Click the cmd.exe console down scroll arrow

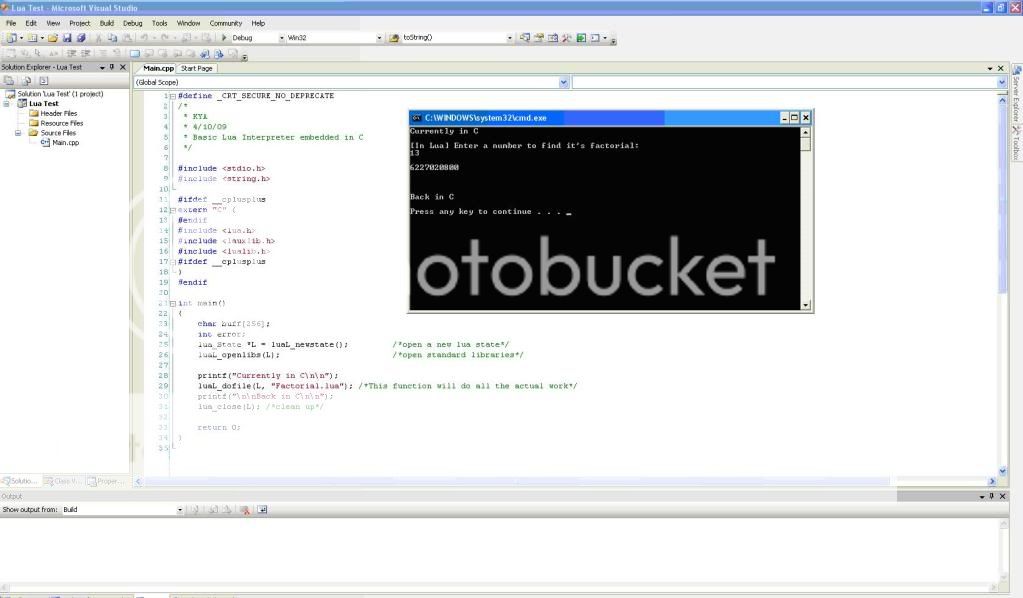point(806,305)
